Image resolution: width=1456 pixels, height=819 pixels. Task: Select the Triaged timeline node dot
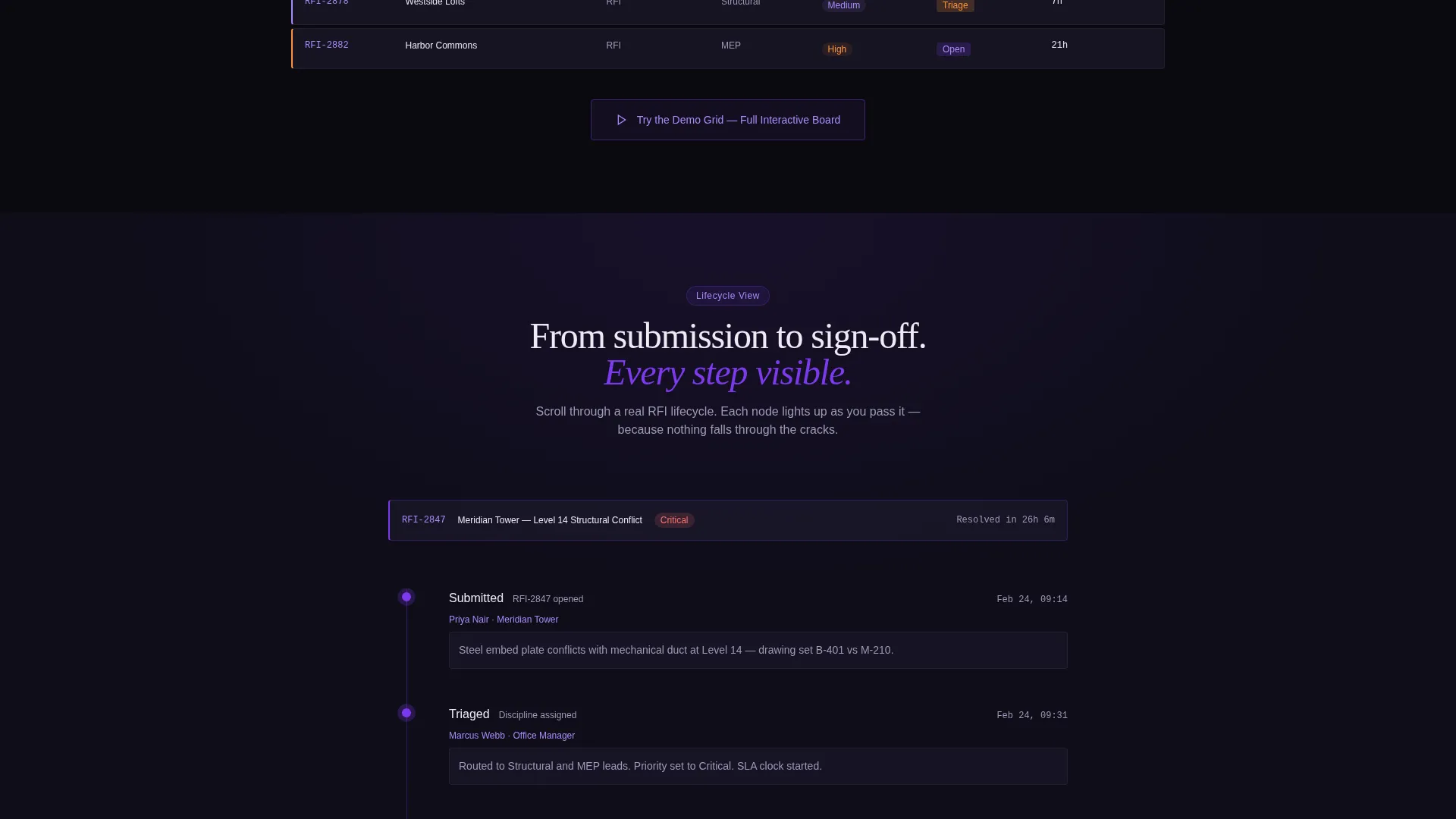click(x=406, y=714)
